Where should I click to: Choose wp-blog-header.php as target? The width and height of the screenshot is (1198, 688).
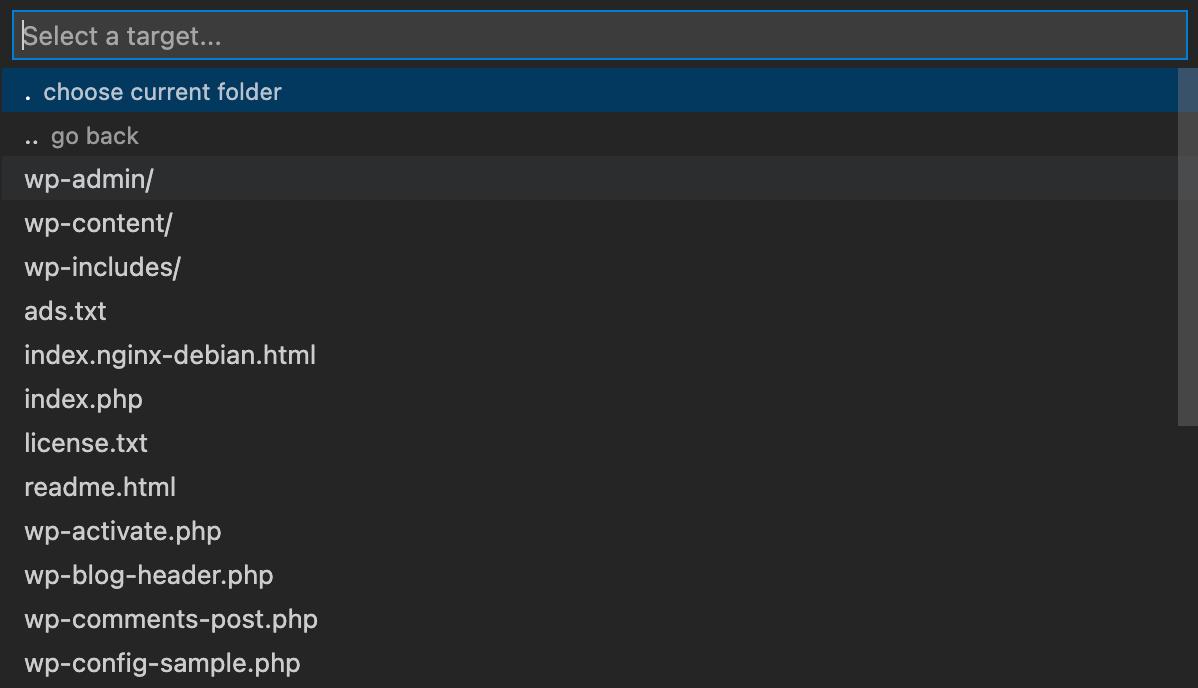(148, 575)
